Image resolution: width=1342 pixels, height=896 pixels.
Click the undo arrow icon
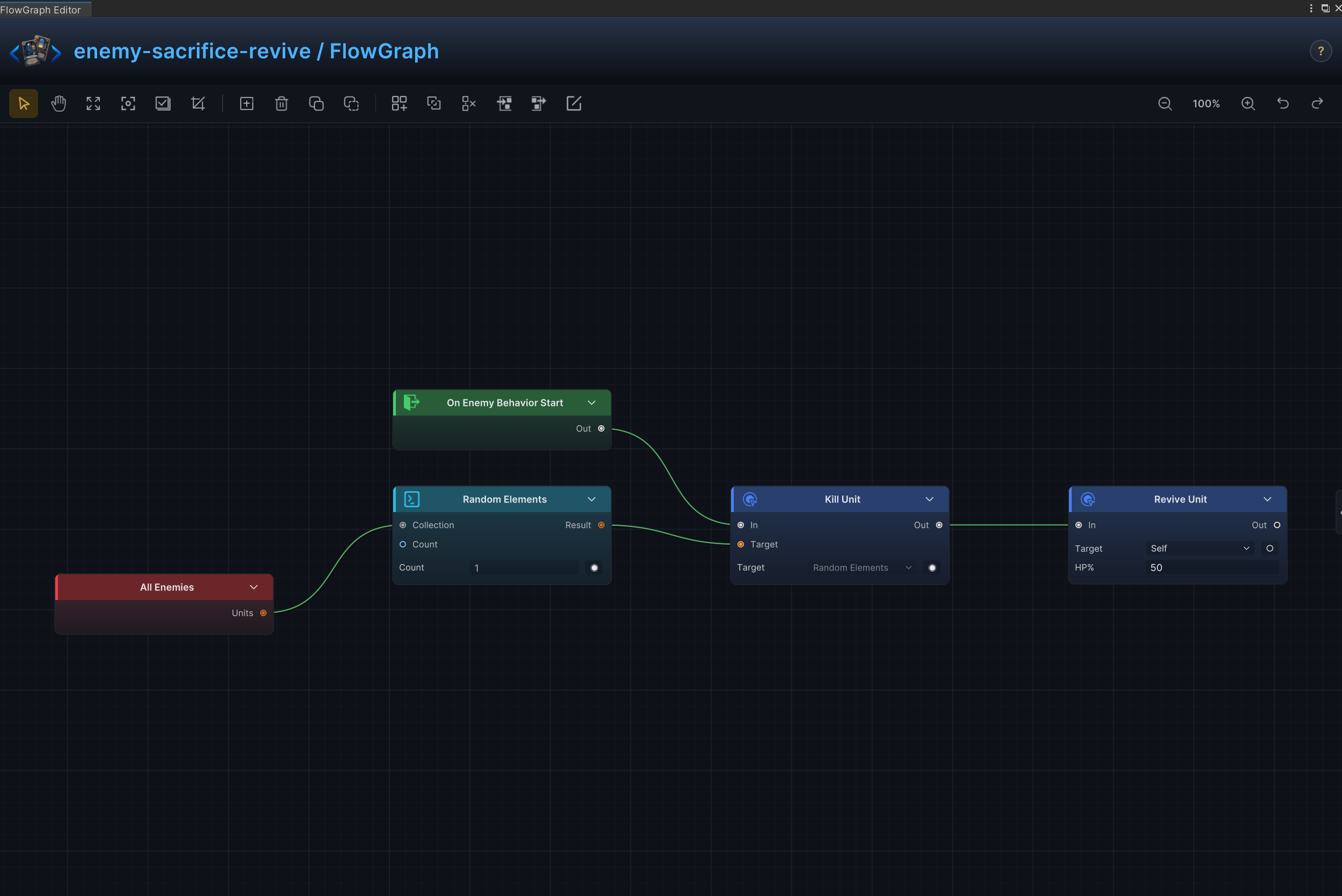[x=1283, y=103]
